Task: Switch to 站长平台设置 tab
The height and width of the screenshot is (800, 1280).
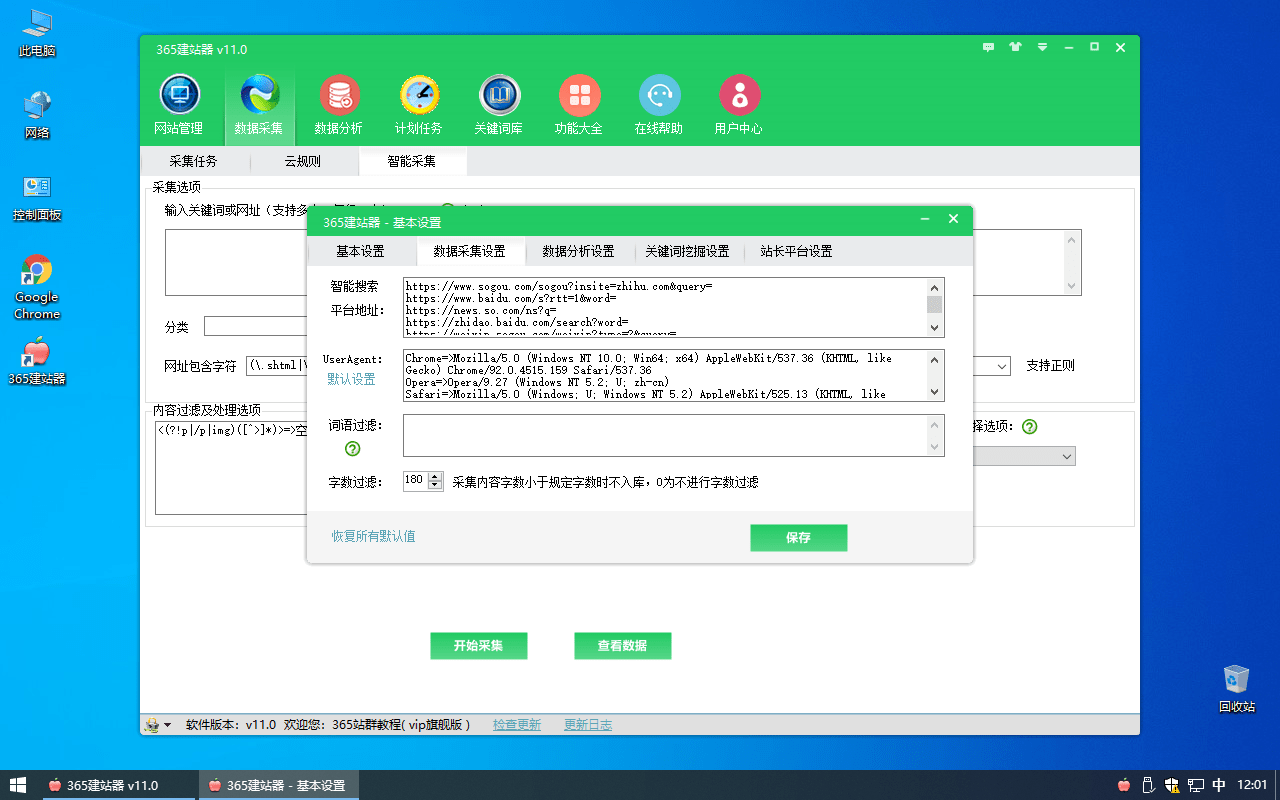Action: tap(796, 251)
